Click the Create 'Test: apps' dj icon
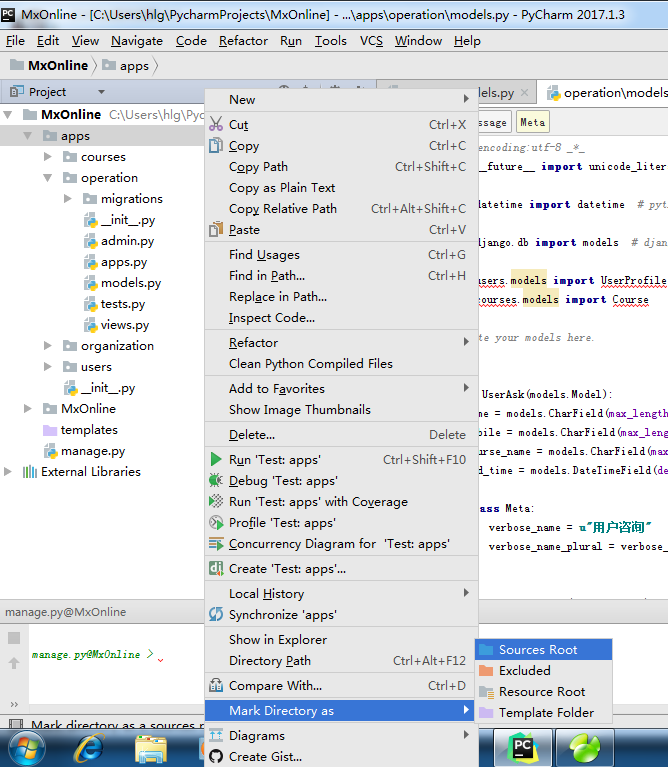The height and width of the screenshot is (767, 668). click(216, 568)
